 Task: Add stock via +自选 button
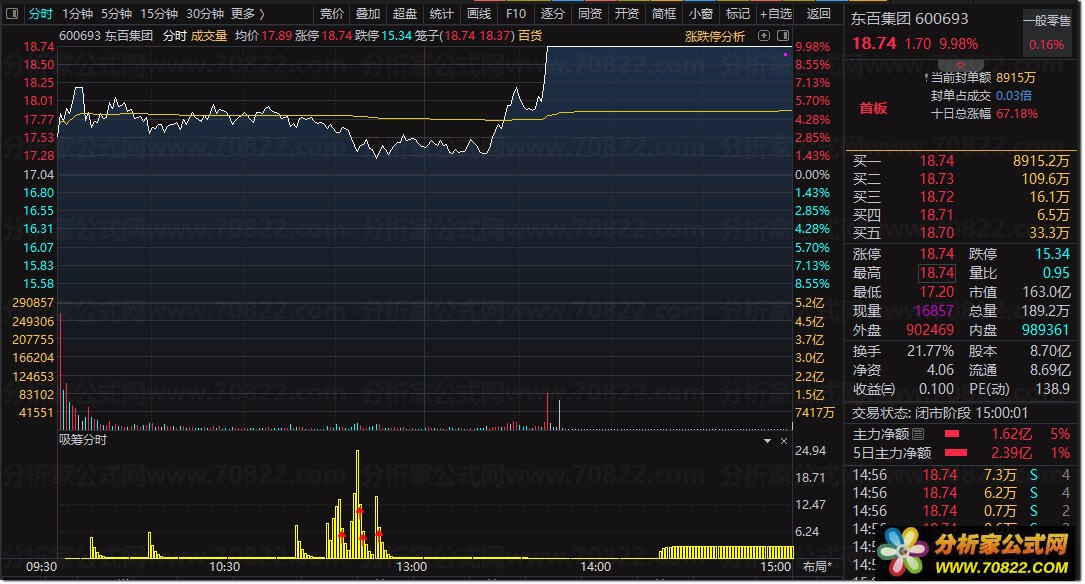tap(776, 14)
